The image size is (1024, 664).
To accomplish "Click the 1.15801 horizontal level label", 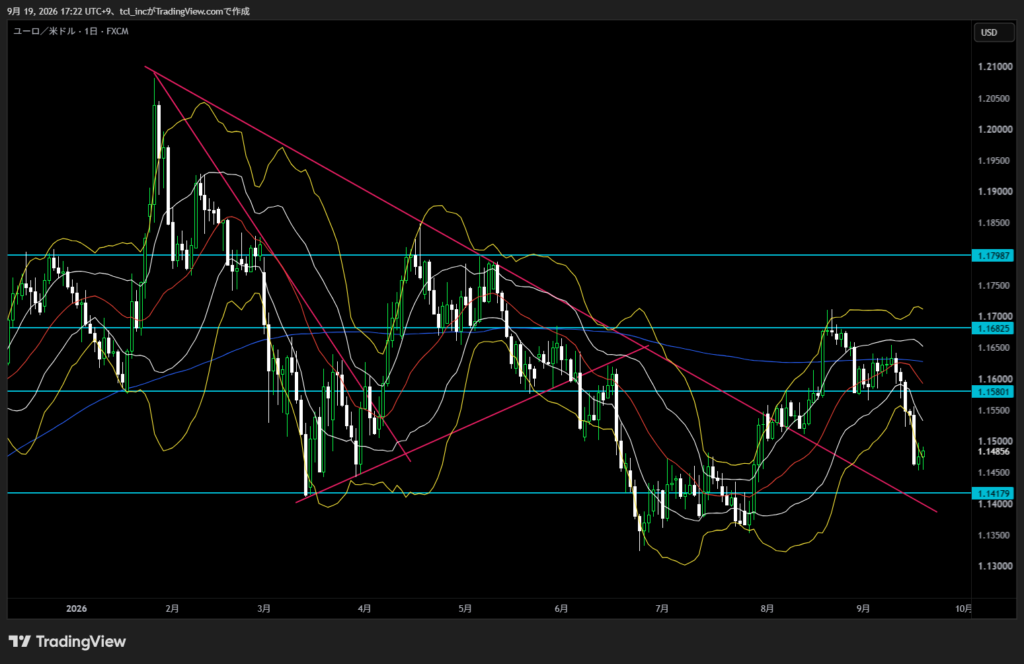I will (993, 392).
